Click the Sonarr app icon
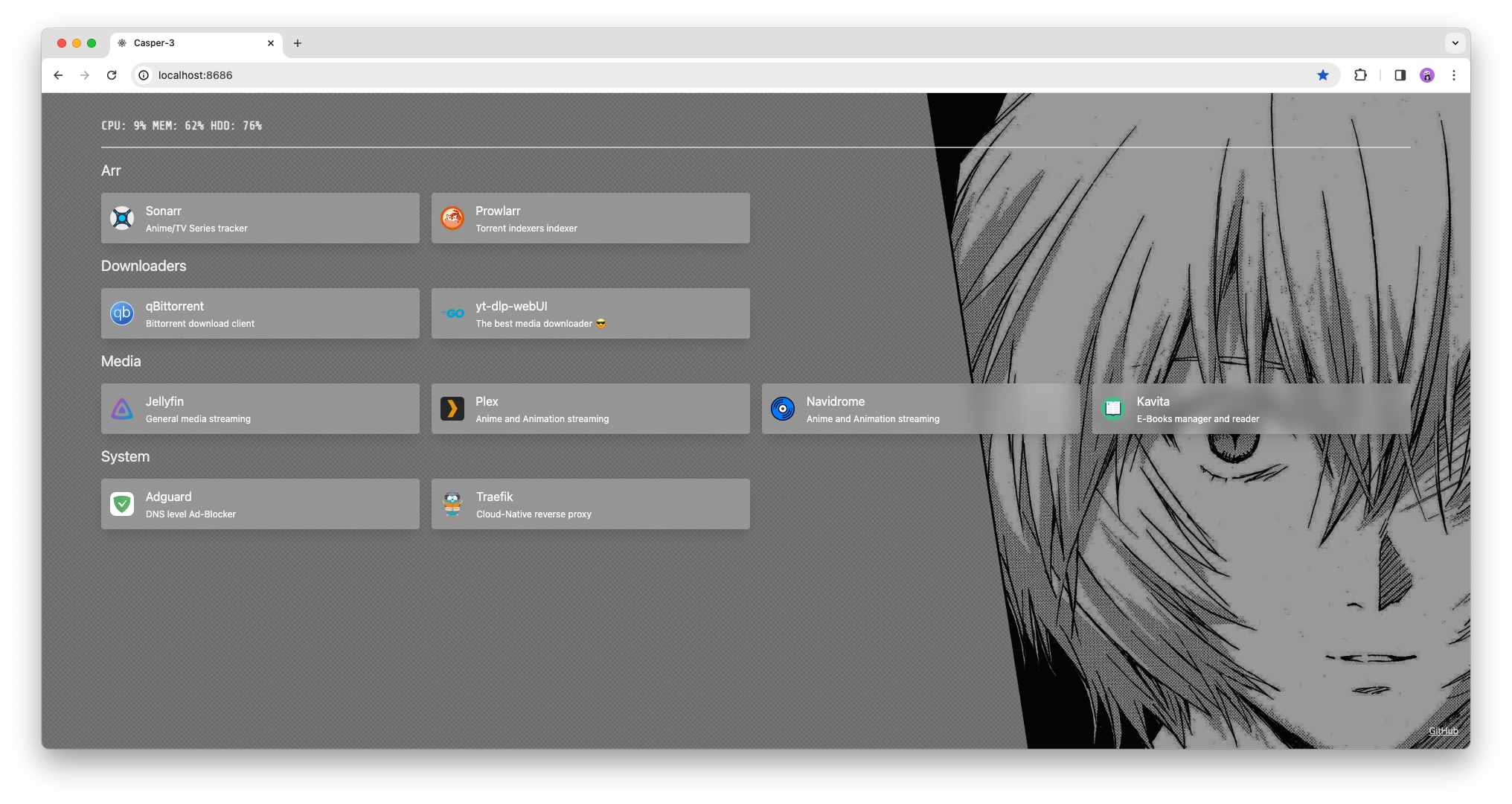 click(x=122, y=218)
